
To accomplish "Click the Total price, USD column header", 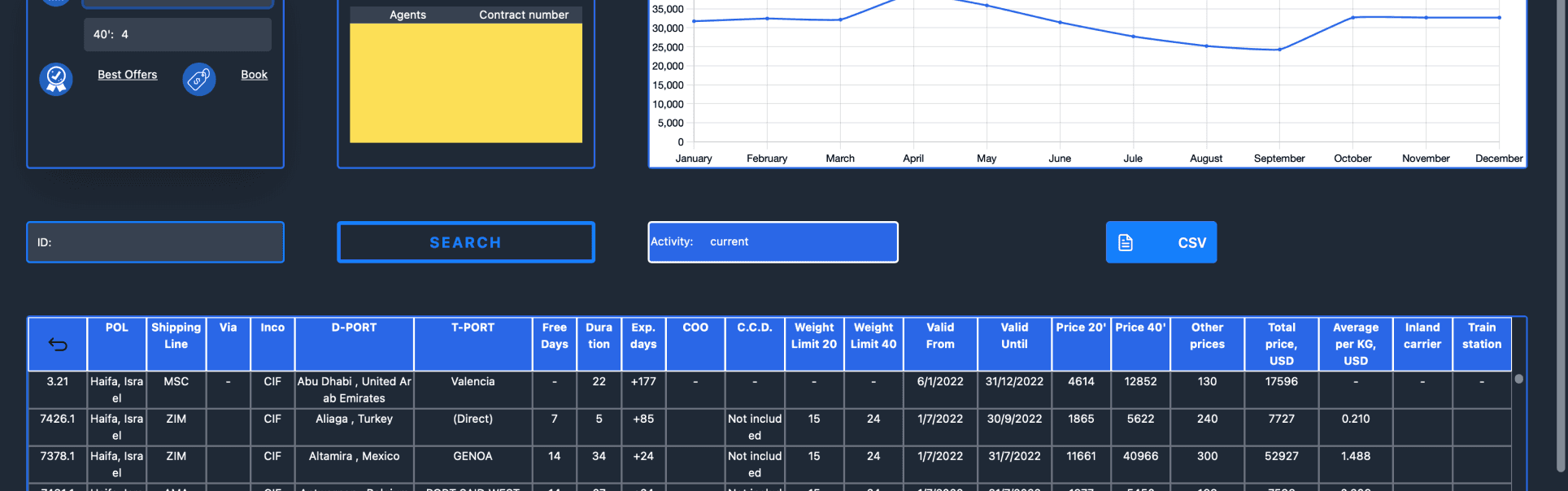I will tap(1282, 344).
